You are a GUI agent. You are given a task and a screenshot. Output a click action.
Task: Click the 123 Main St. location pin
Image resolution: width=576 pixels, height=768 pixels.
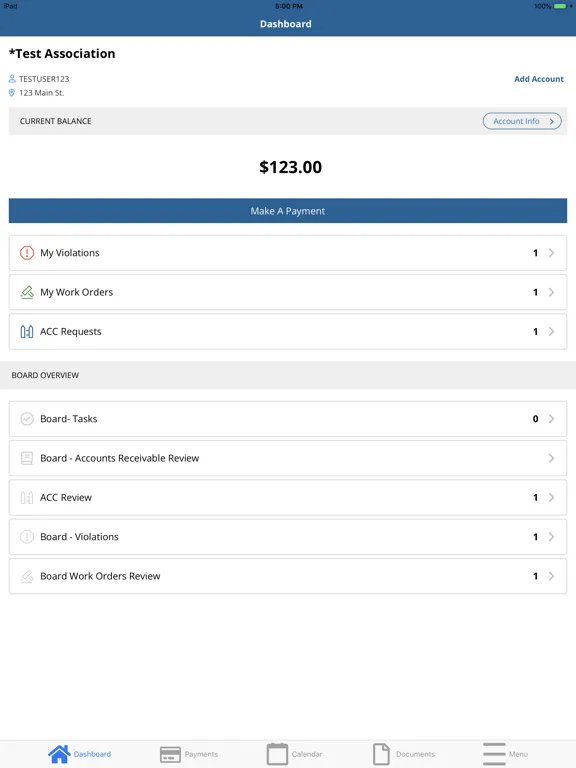click(12, 93)
